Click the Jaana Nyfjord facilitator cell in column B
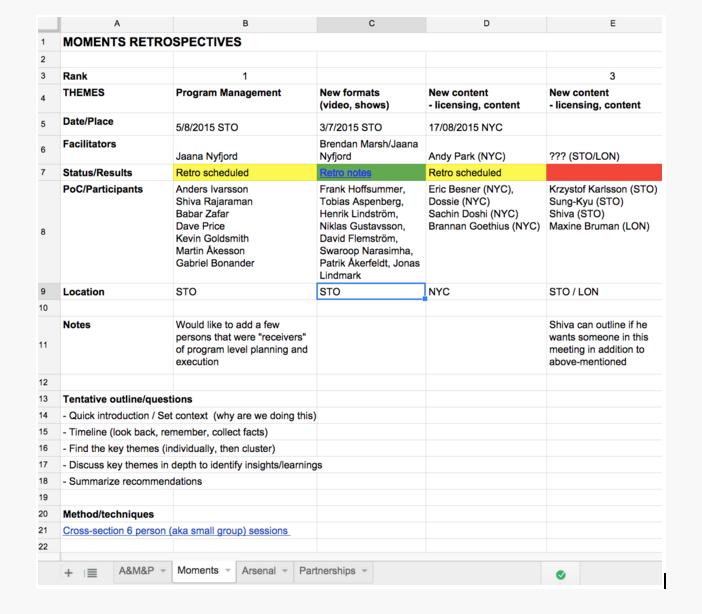 (x=245, y=150)
